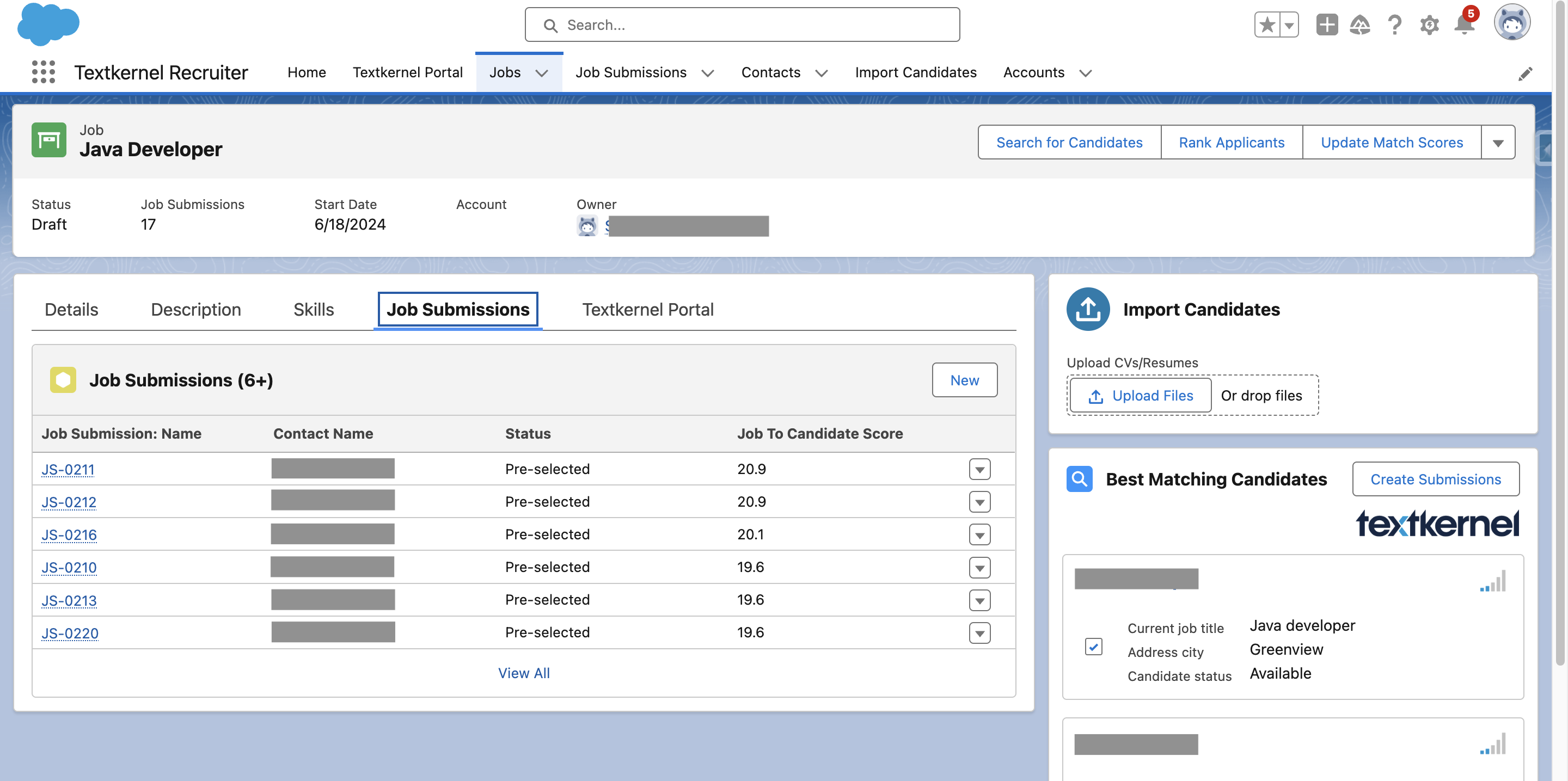The width and height of the screenshot is (1568, 781).
Task: Open job submission JS-0211 link
Action: (x=68, y=469)
